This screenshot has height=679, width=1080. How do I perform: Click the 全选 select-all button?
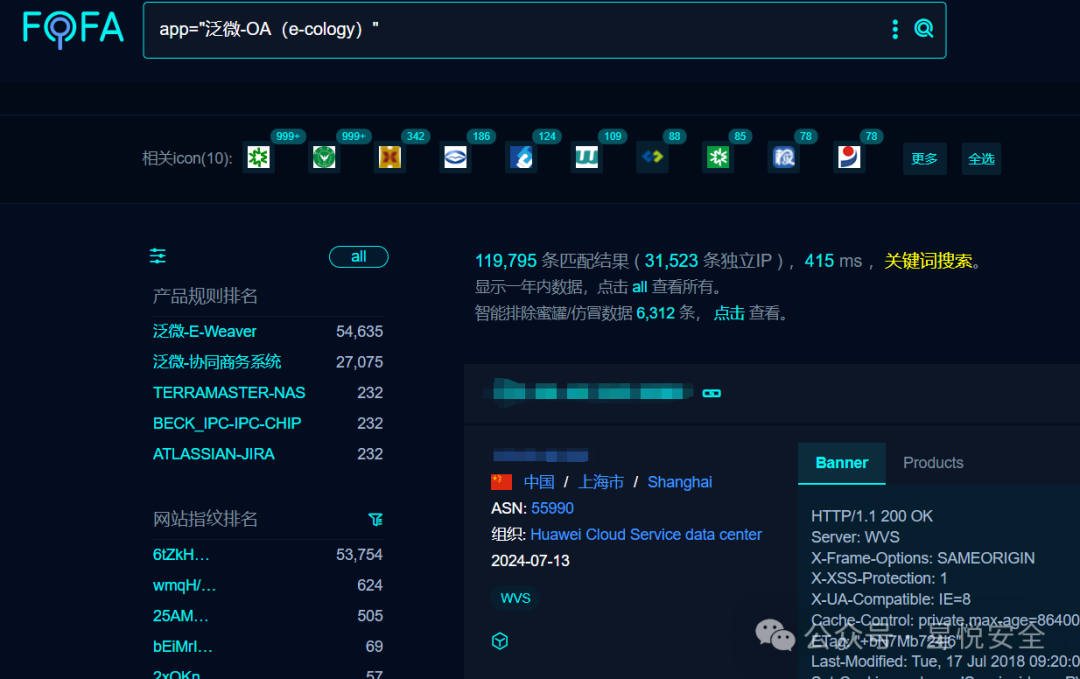click(x=982, y=158)
